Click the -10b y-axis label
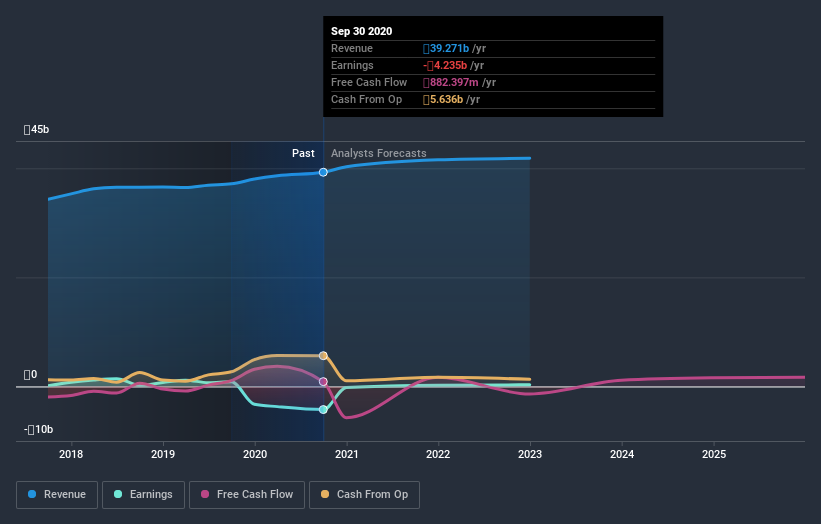This screenshot has width=821, height=524. tap(38, 429)
